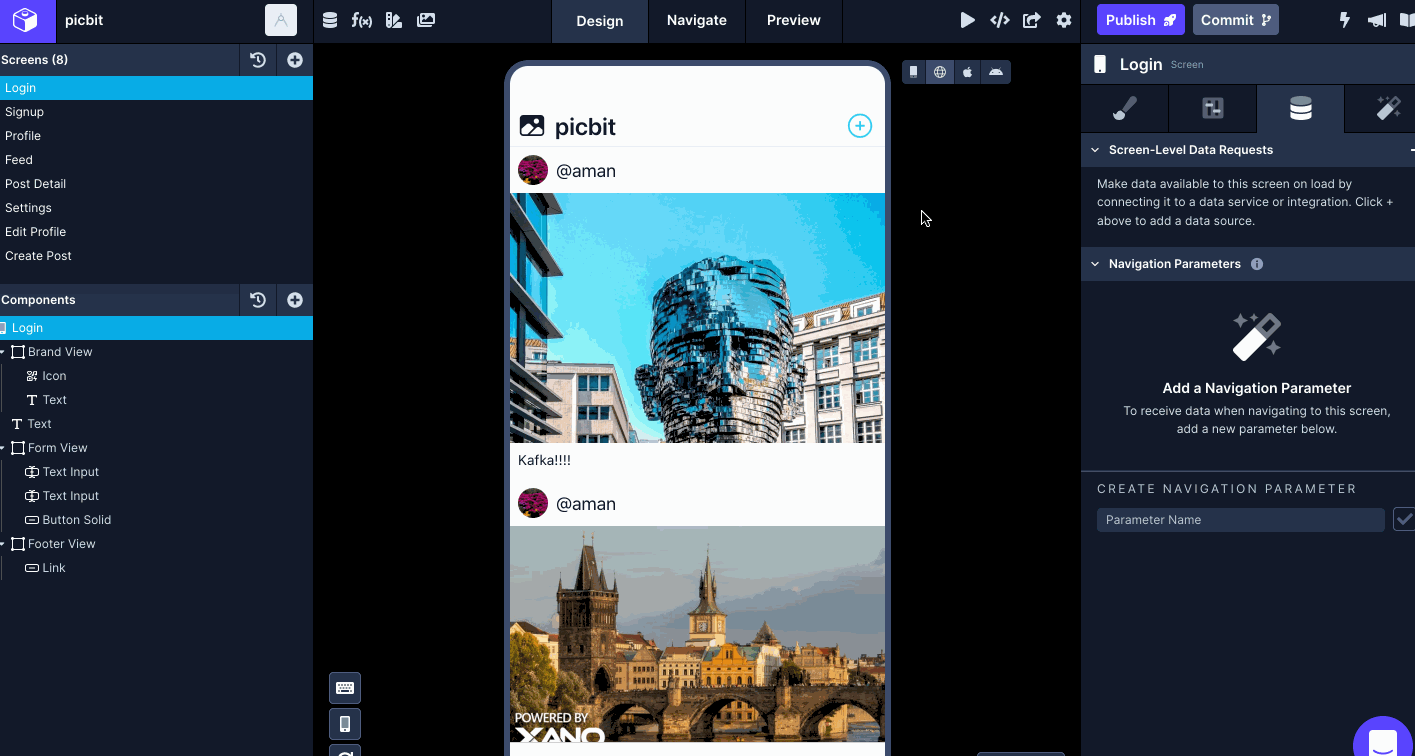Open the sliders settings panel tab
Image resolution: width=1415 pixels, height=756 pixels.
[x=1212, y=109]
